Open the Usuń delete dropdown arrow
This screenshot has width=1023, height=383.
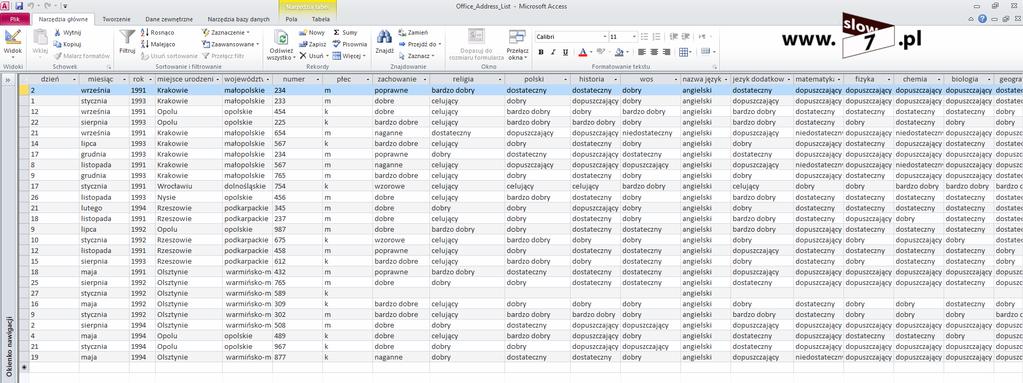pos(328,56)
